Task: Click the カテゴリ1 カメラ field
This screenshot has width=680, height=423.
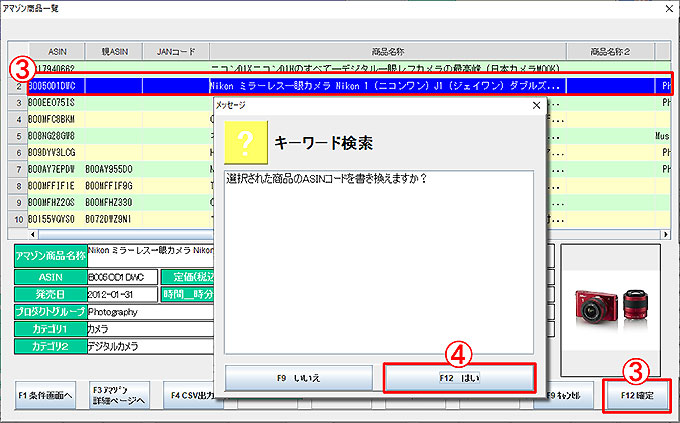Action: point(150,329)
